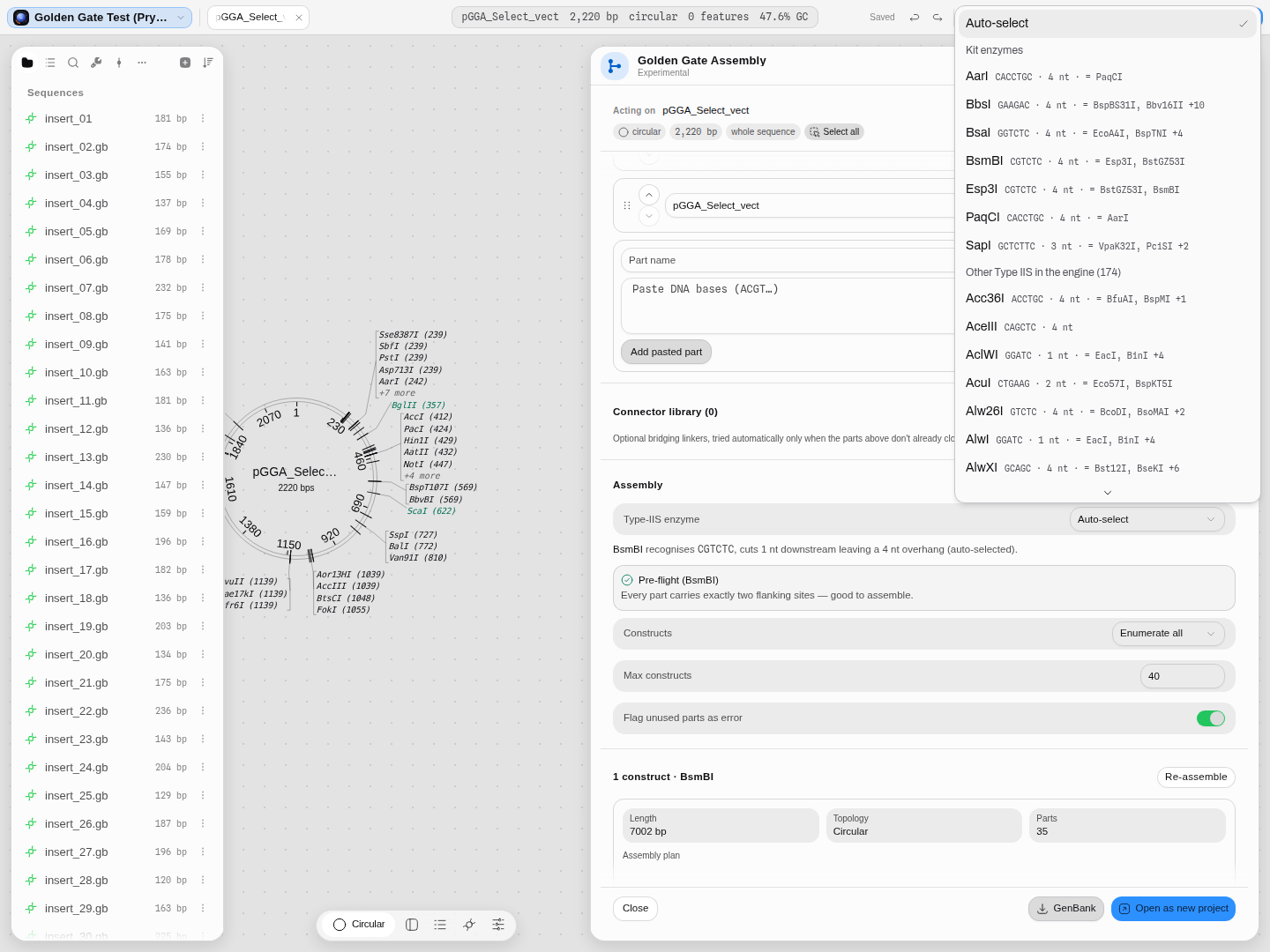The image size is (1270, 952).
Task: Click the Part name input field
Action: tap(788, 260)
